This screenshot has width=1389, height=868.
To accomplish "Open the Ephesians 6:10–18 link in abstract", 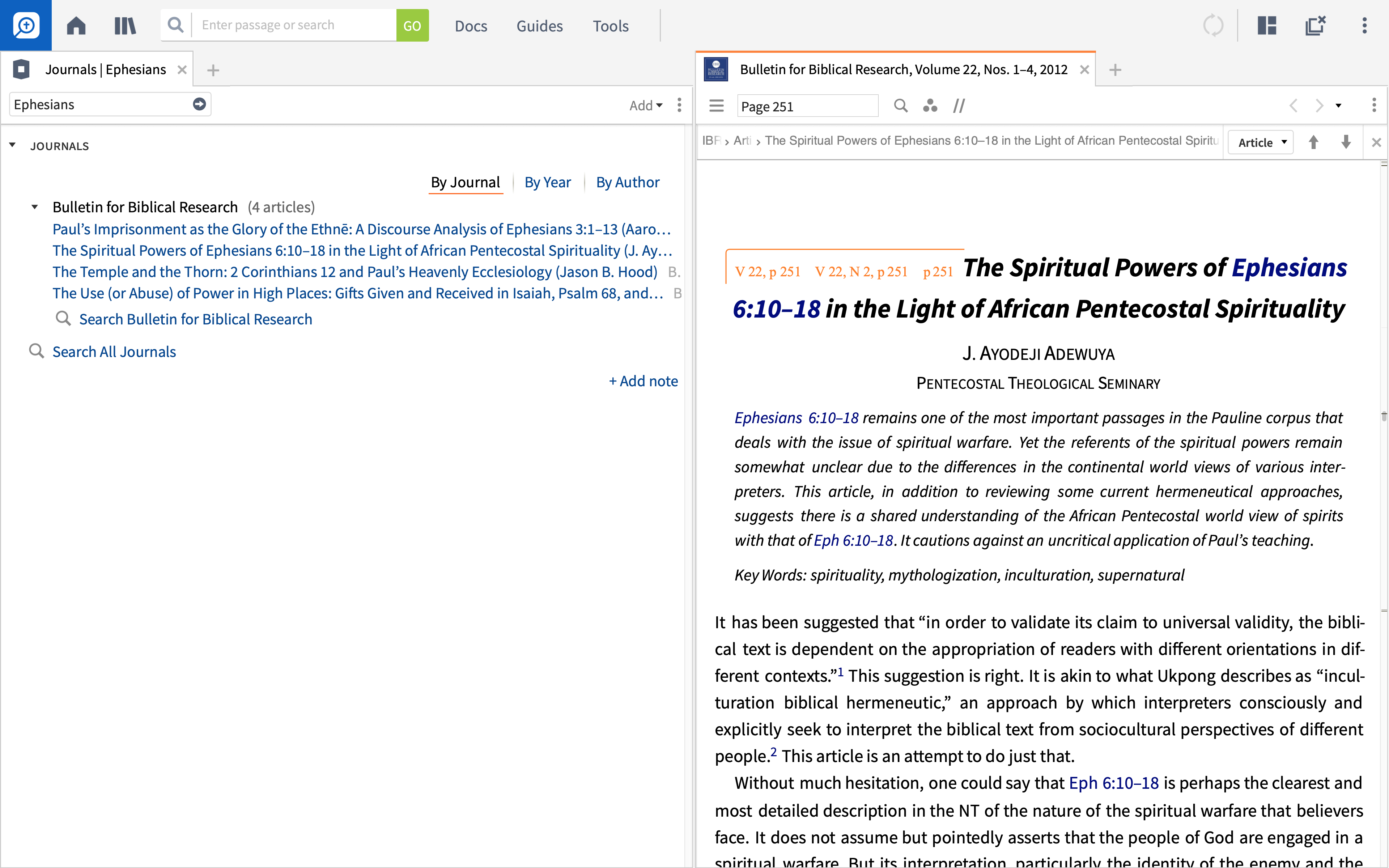I will click(796, 418).
